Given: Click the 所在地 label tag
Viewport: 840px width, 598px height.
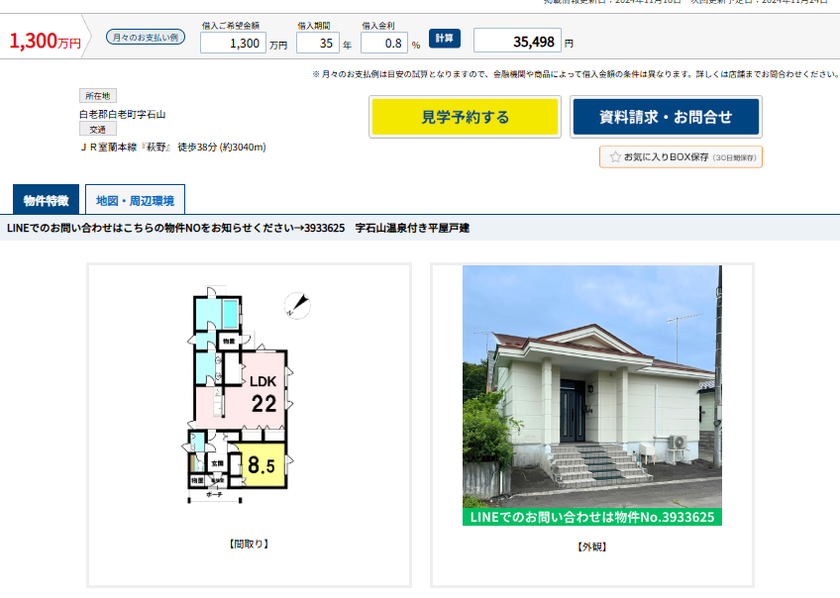Looking at the screenshot, I should click(x=96, y=96).
